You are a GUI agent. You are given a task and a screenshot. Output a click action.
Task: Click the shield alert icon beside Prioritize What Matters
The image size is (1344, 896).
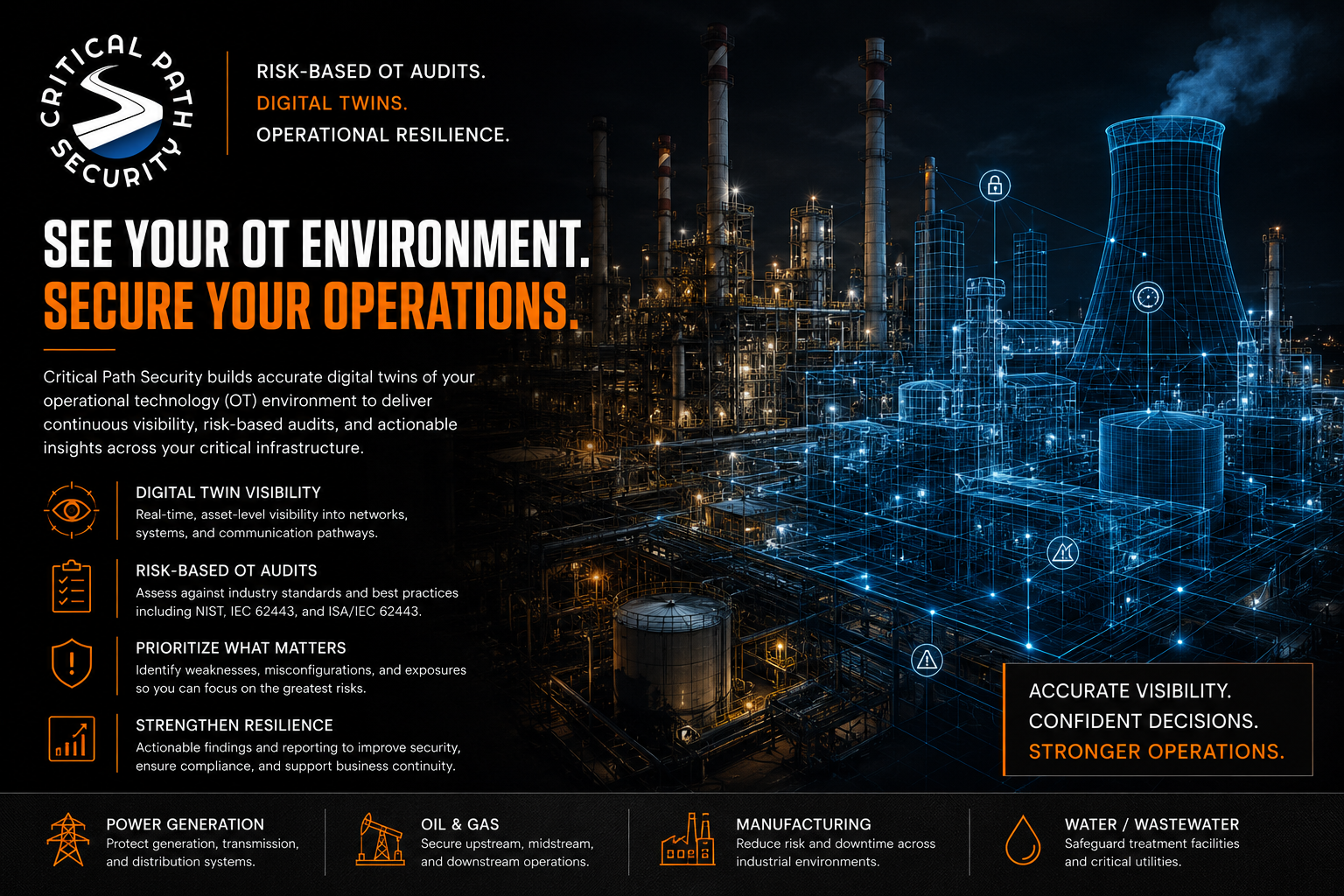click(72, 663)
